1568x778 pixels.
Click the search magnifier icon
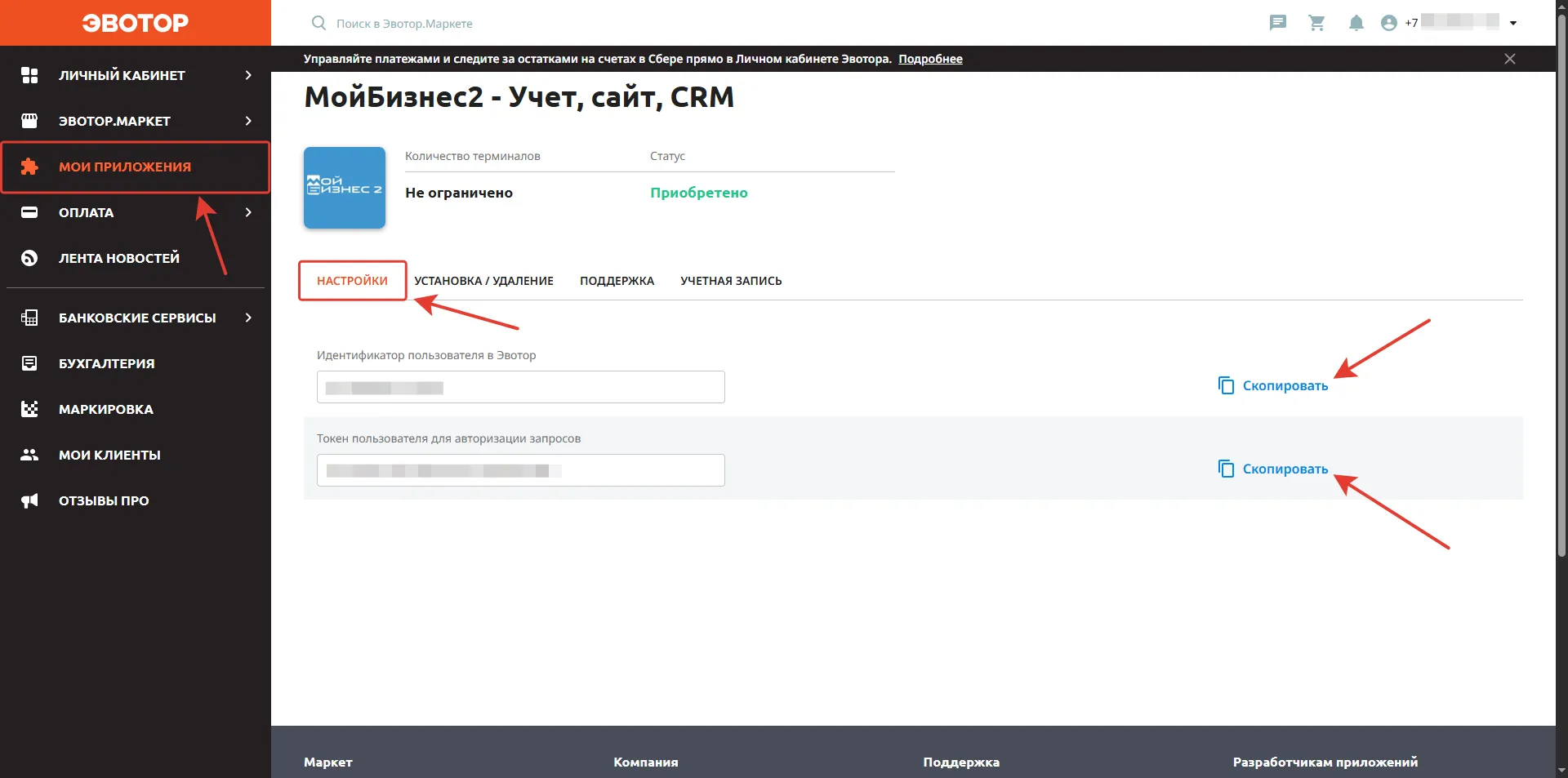click(318, 23)
